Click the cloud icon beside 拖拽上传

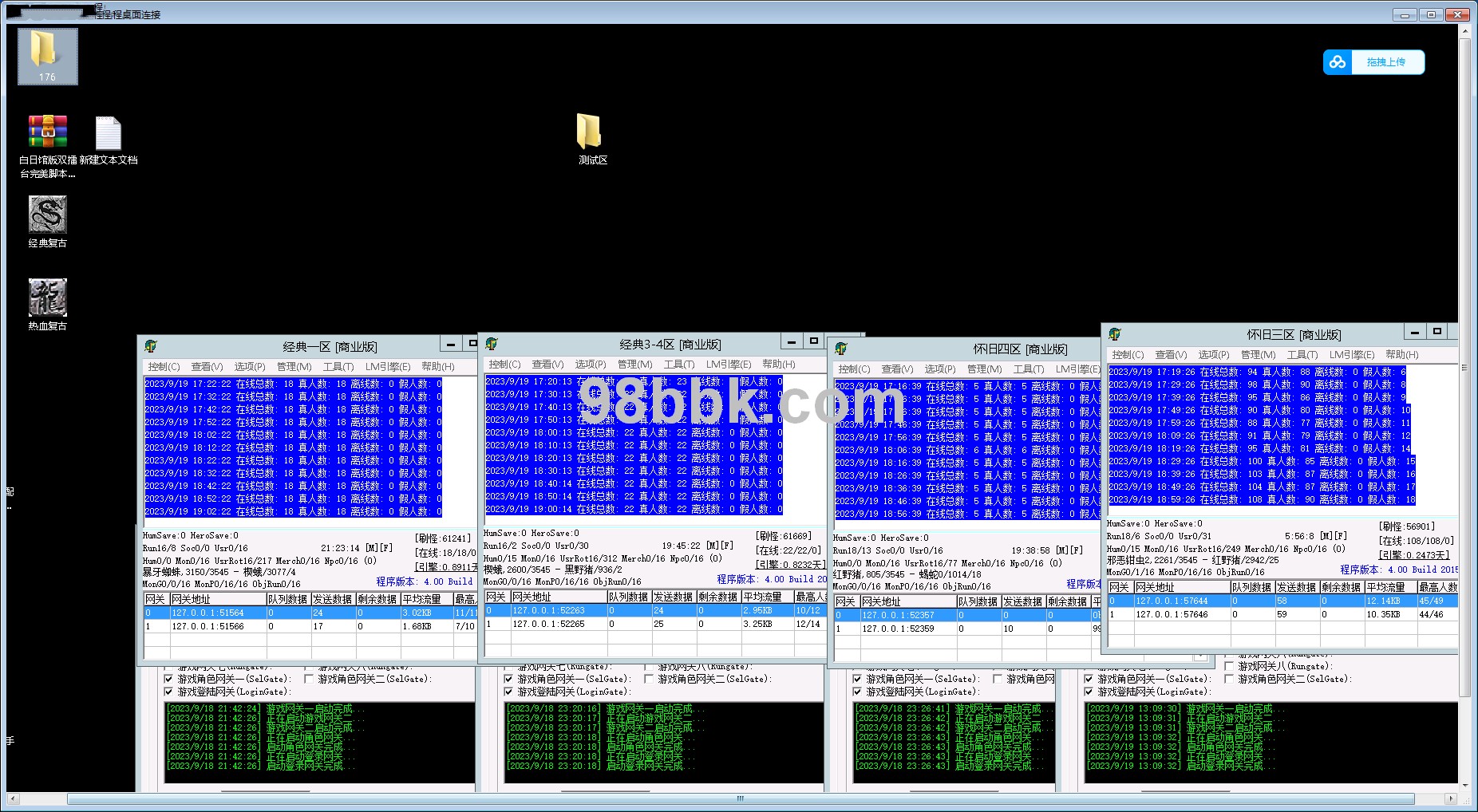tap(1338, 62)
